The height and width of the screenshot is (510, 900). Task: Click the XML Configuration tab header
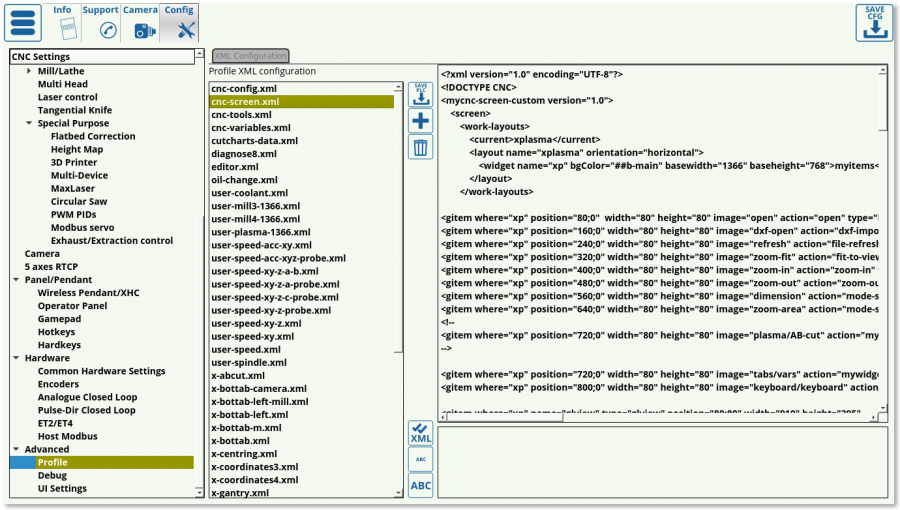point(250,56)
